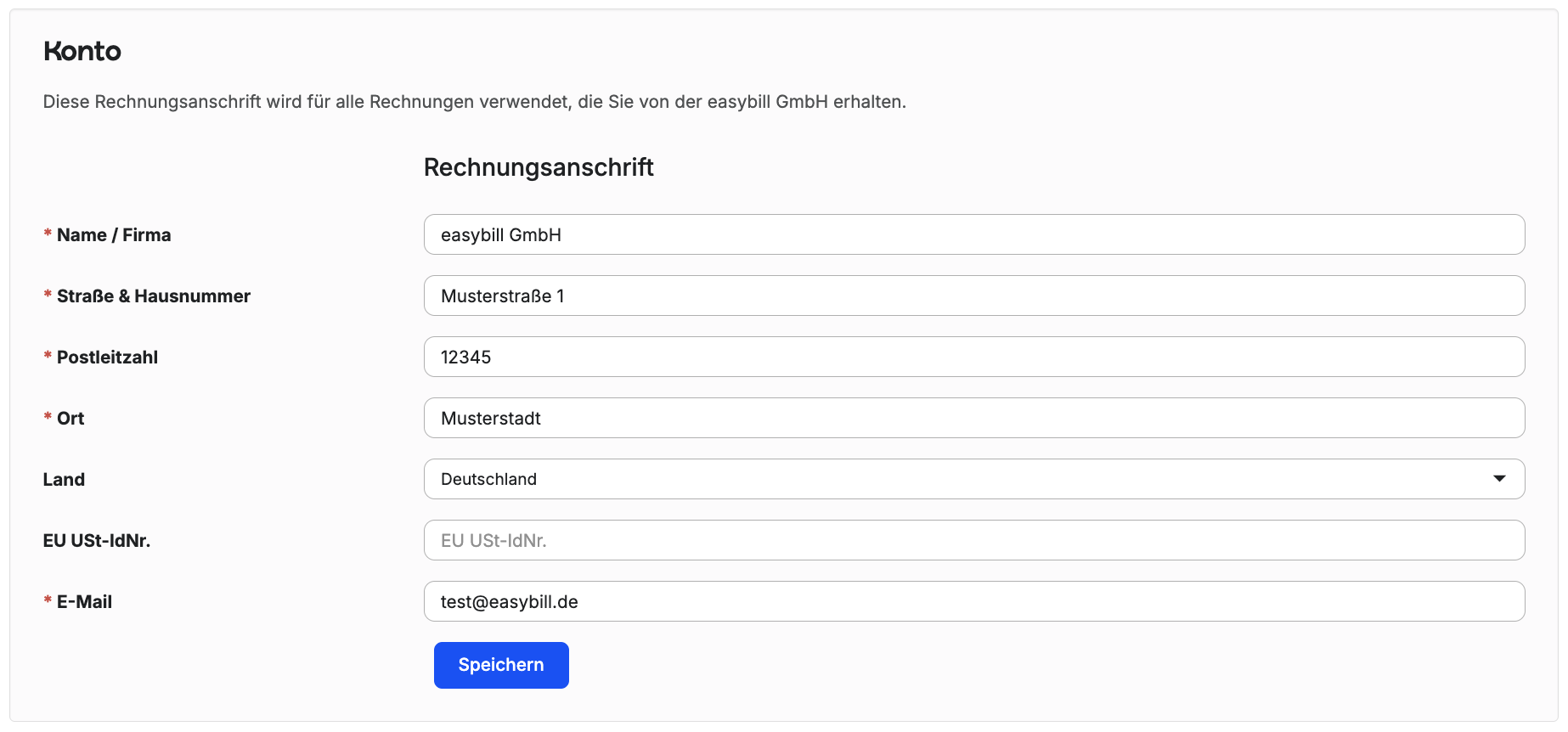
Task: Click the Name / Firma input field
Action: [x=974, y=234]
